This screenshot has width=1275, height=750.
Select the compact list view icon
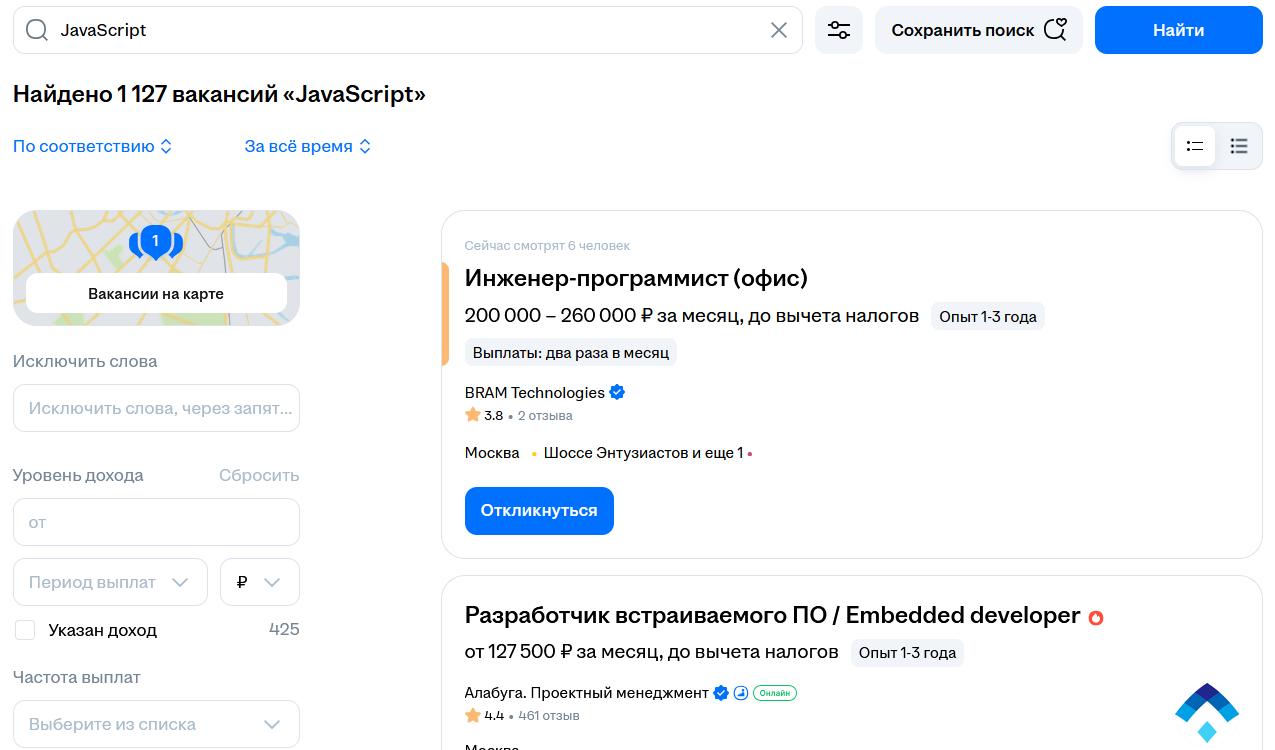pos(1195,145)
